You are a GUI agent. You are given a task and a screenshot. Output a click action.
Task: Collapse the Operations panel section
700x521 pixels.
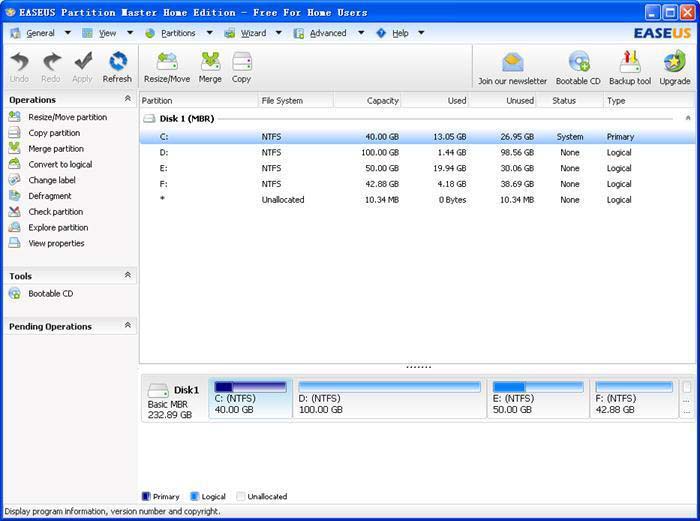pyautogui.click(x=127, y=99)
